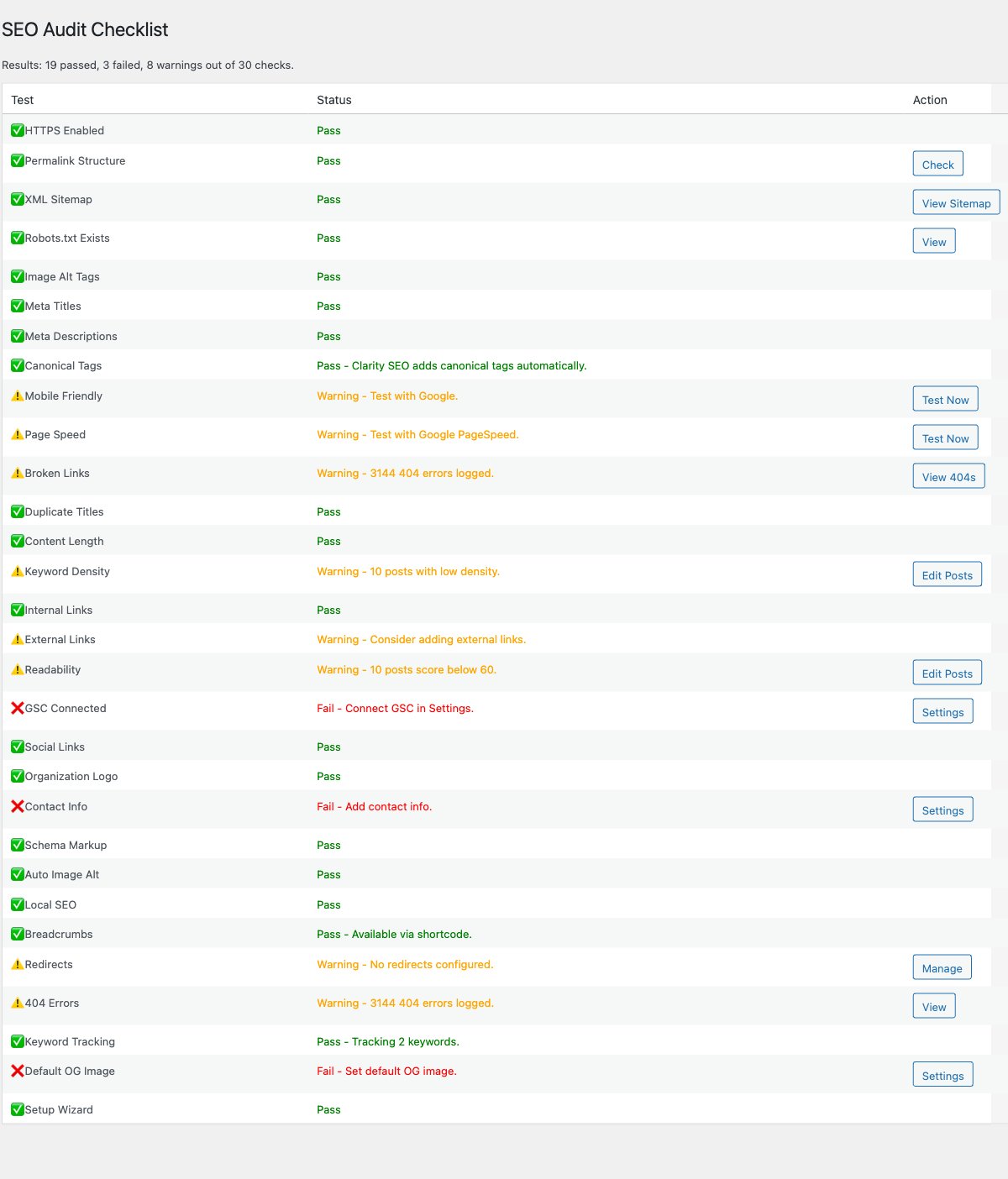
Task: Click the check icon beside Robots.txt Exists
Action: coord(18,238)
